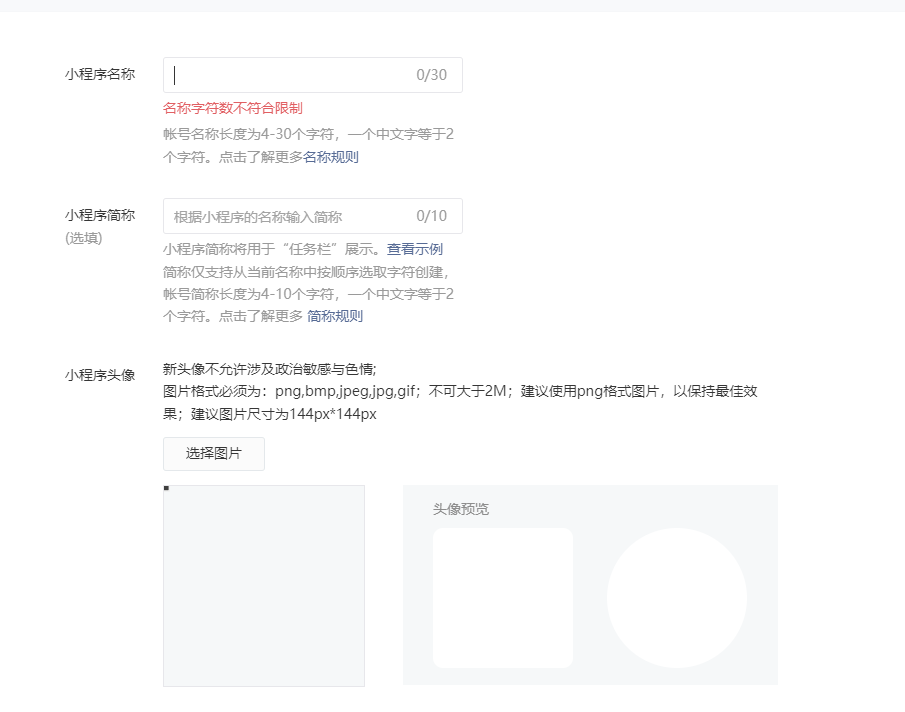Click the 小程序简称 label

(100, 215)
